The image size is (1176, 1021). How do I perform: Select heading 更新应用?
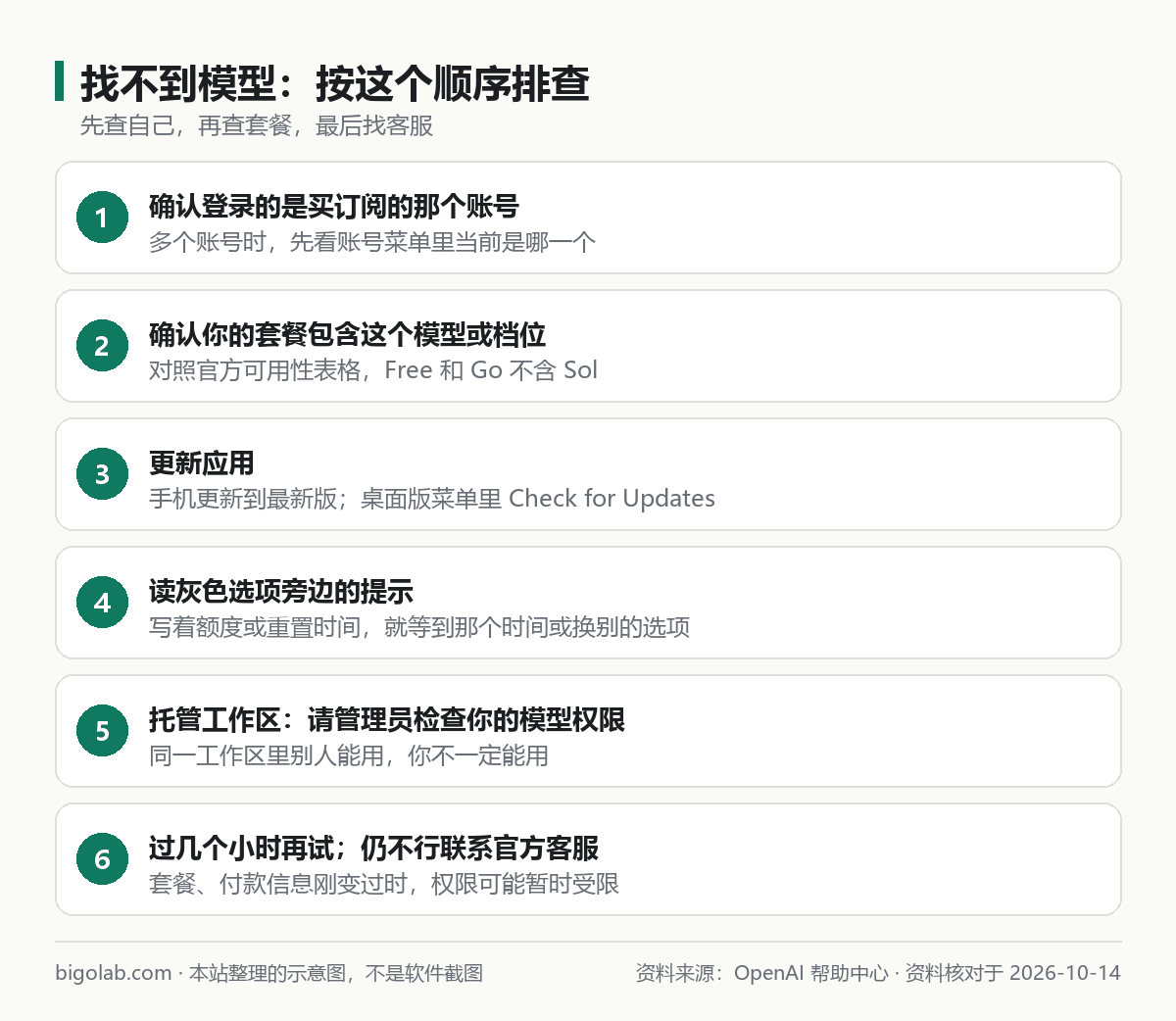[202, 463]
